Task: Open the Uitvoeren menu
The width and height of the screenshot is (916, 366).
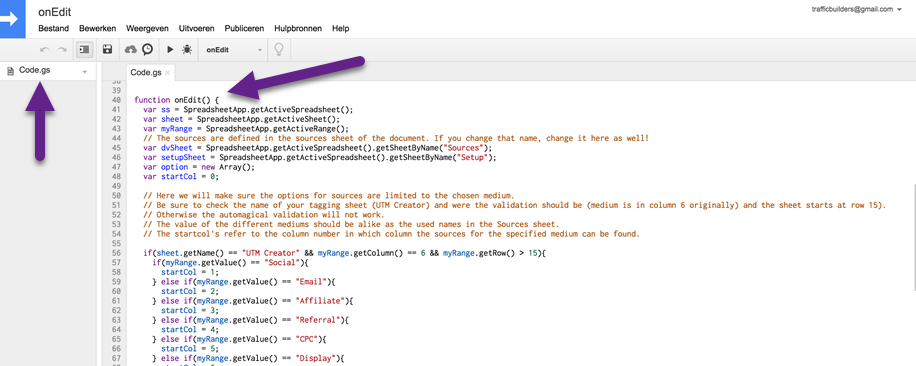Action: pos(196,29)
